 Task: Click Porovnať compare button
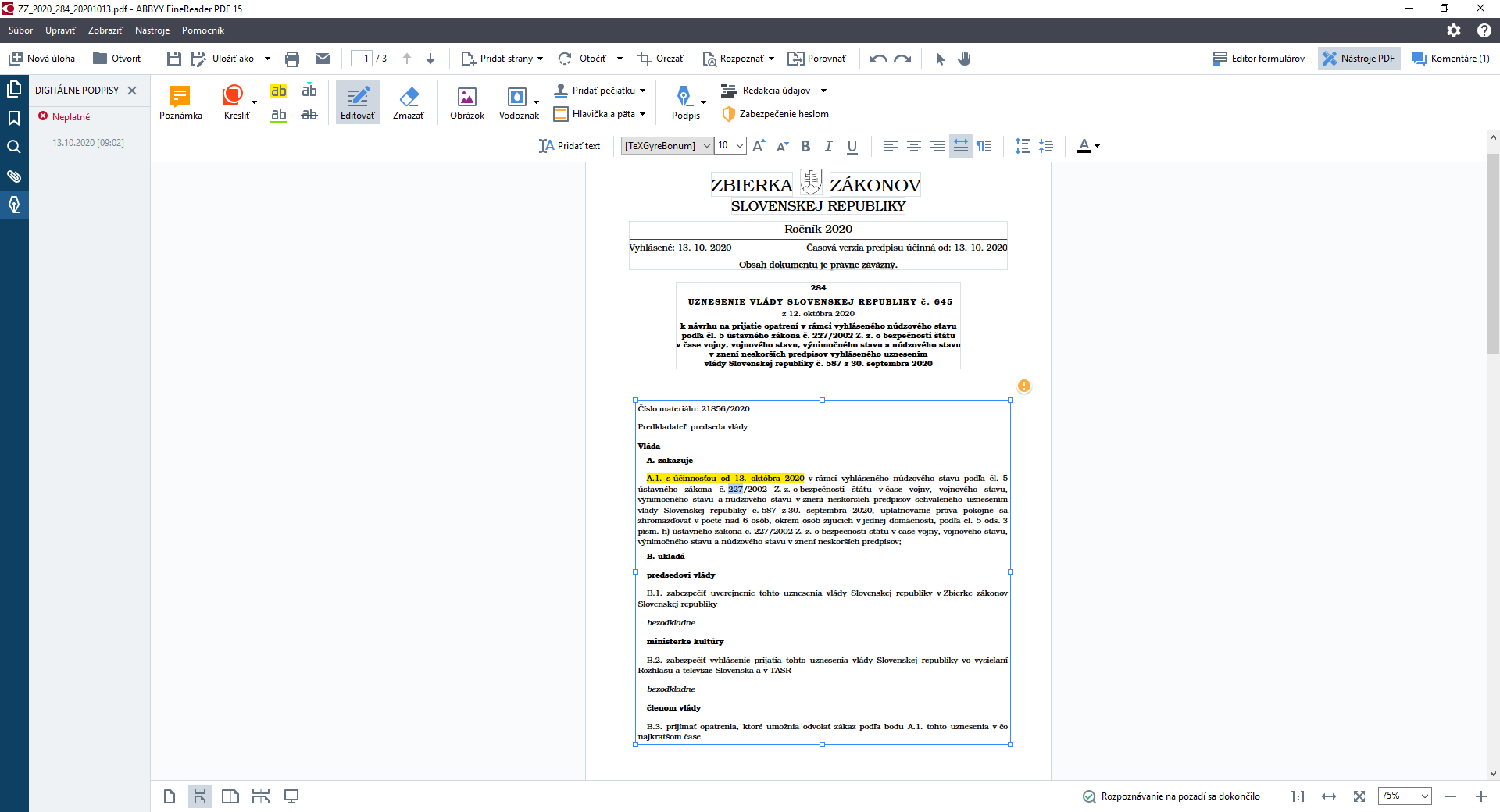coord(817,59)
